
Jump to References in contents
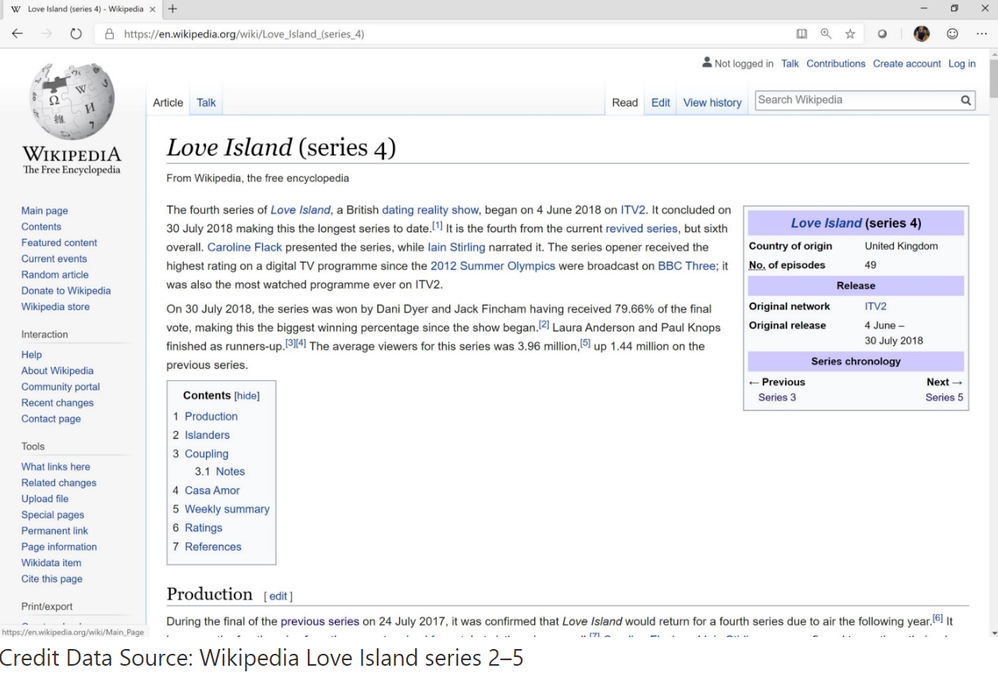click(x=213, y=547)
